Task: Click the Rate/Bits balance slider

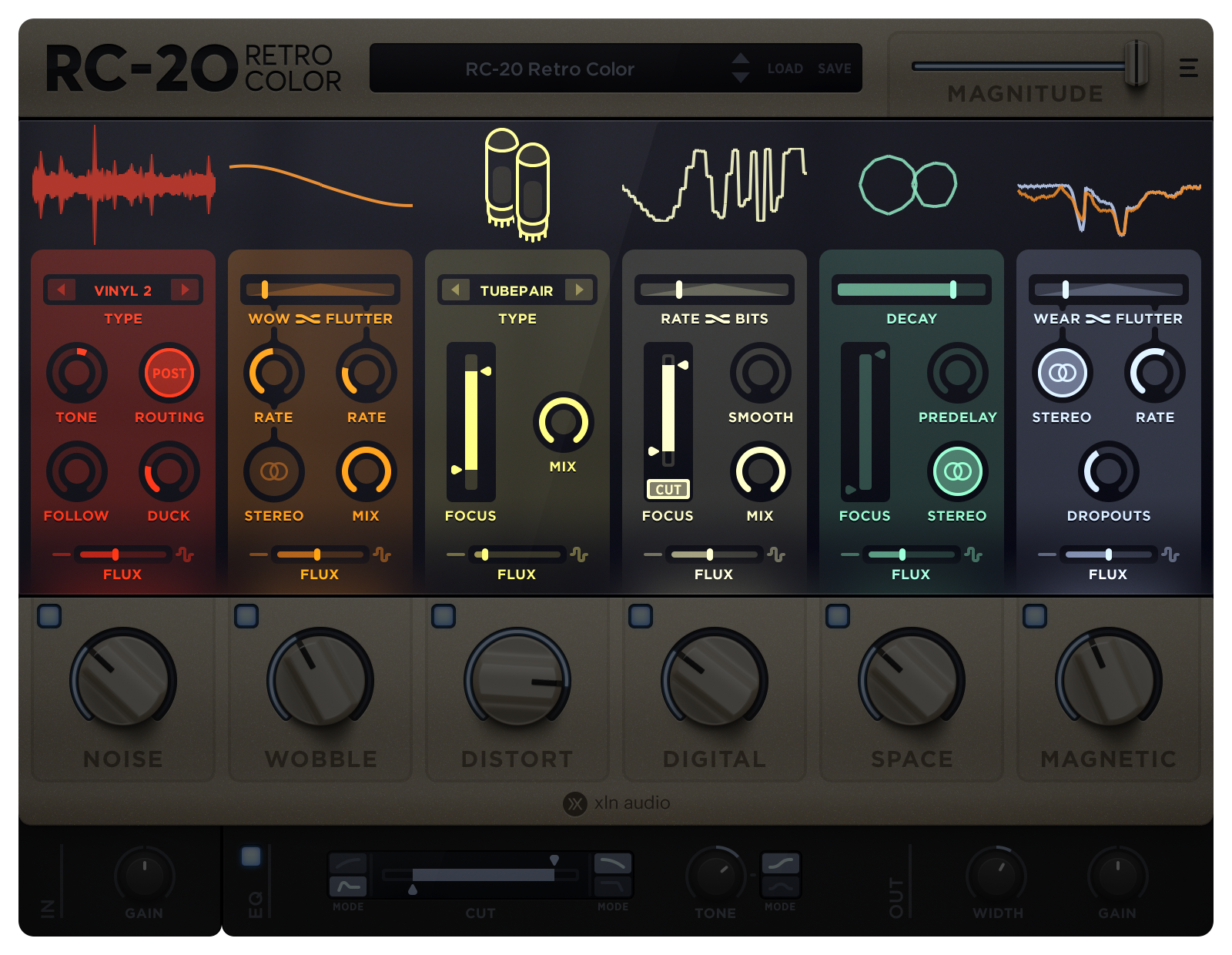Action: pyautogui.click(x=715, y=290)
